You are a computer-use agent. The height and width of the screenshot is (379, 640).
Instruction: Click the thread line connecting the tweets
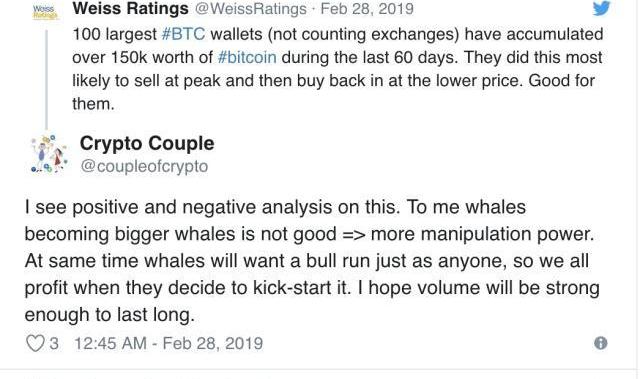pyautogui.click(x=47, y=80)
